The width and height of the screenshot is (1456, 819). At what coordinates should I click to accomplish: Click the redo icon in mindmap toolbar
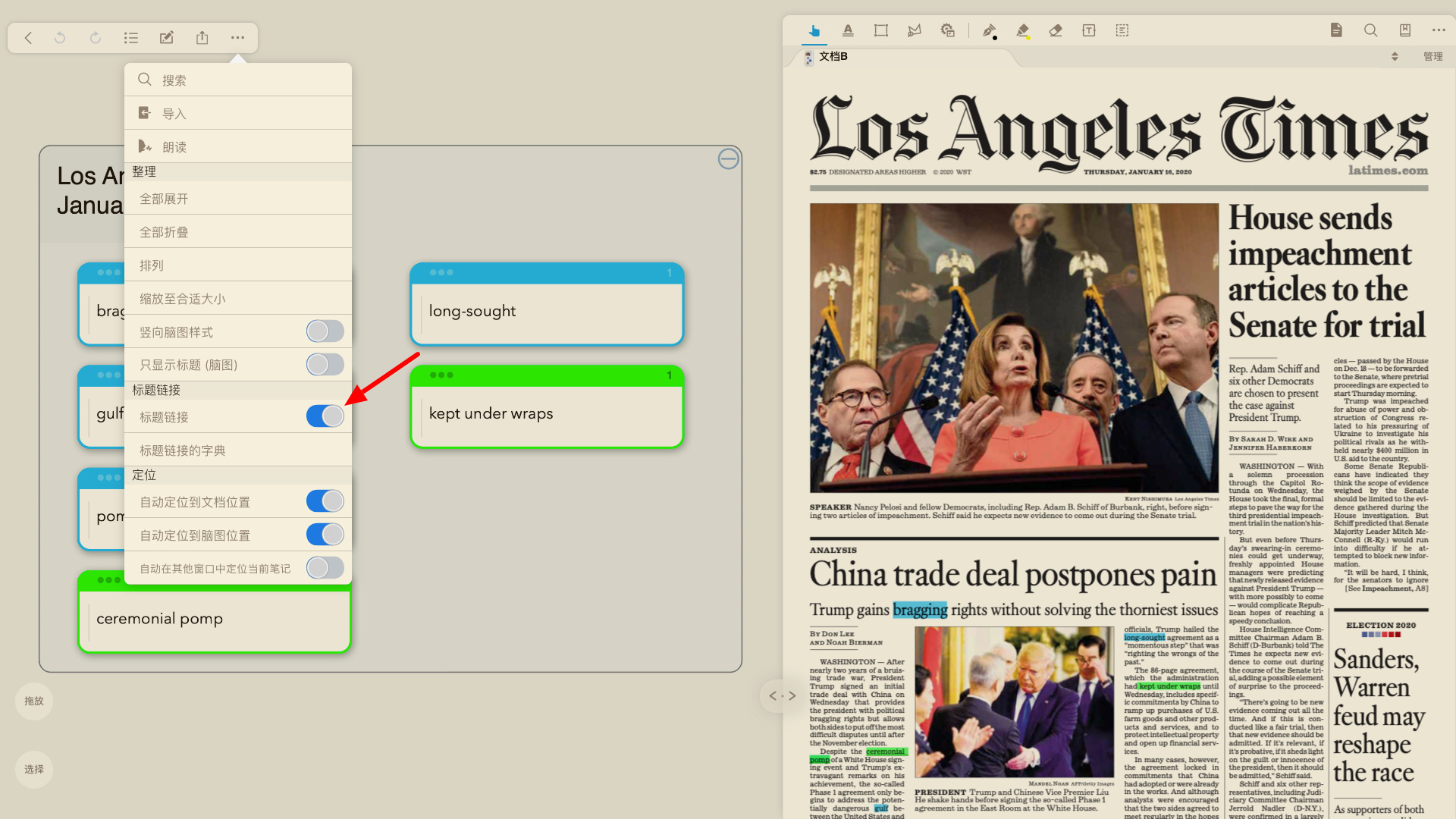click(96, 37)
